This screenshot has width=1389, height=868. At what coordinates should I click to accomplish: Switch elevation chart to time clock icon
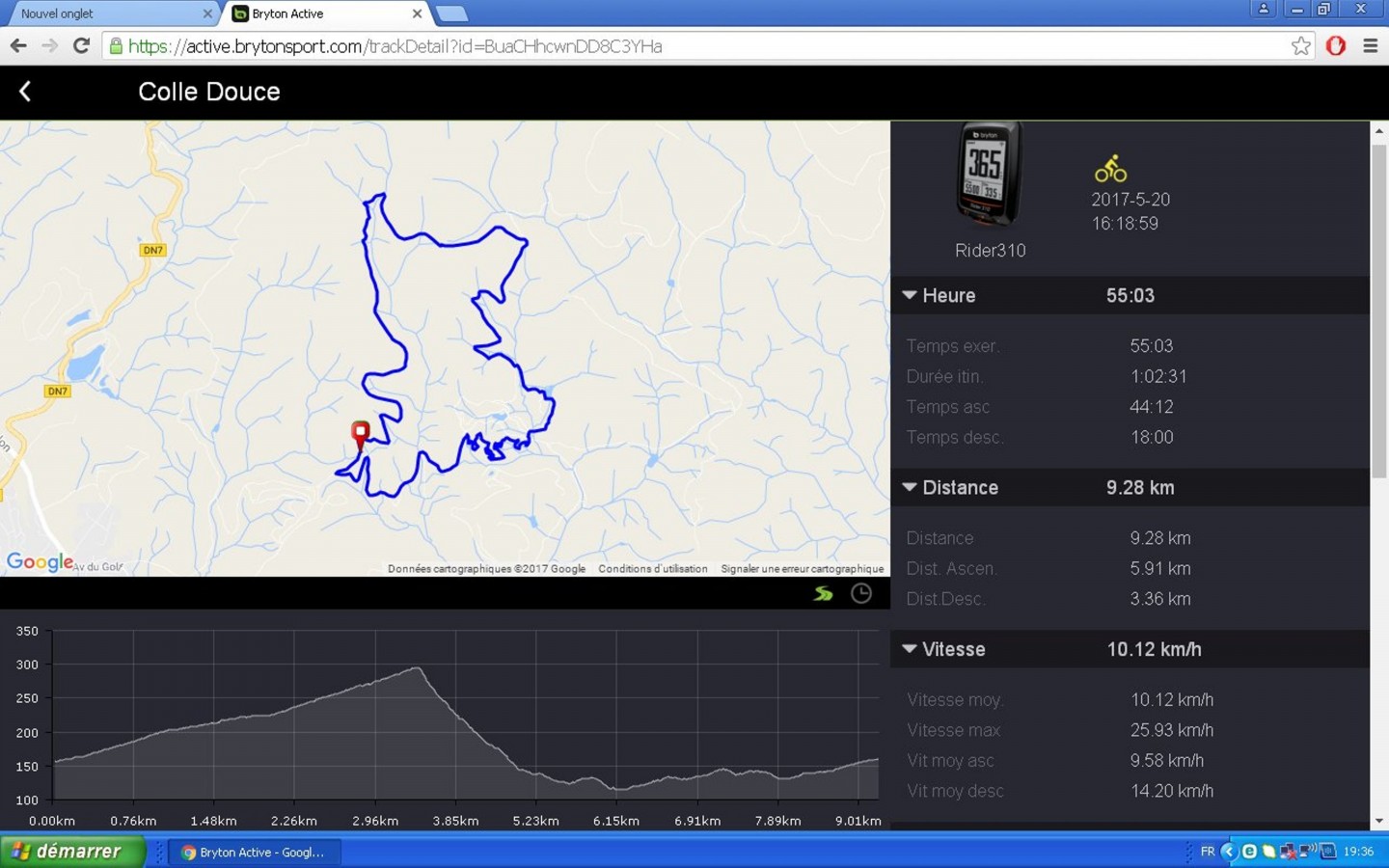(x=861, y=593)
